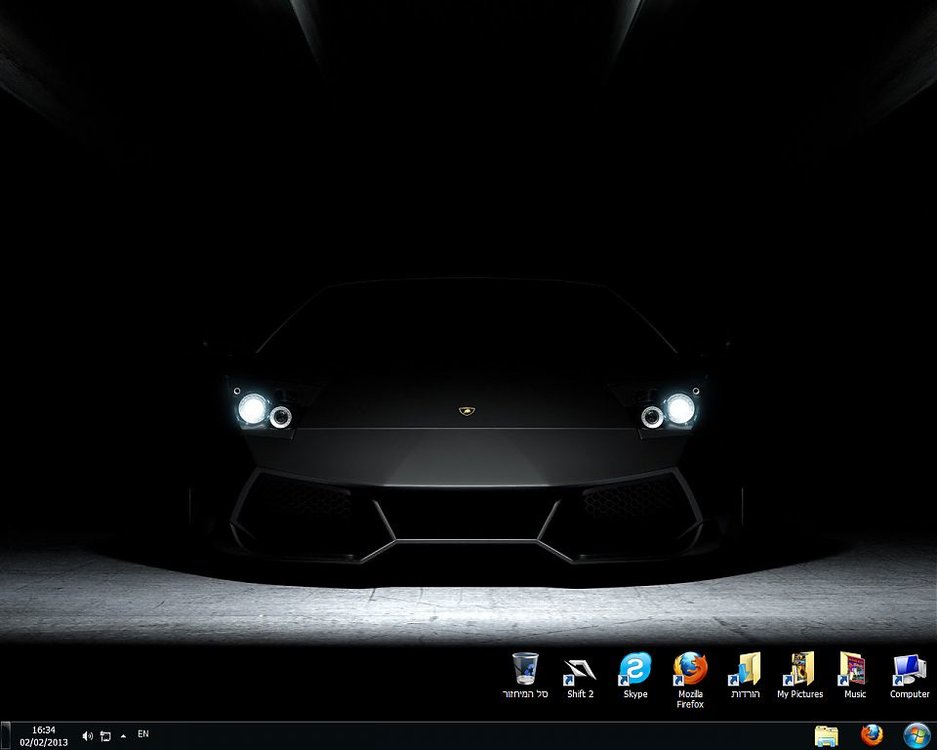
Task: Click the volume speaker tray icon
Action: pyautogui.click(x=88, y=736)
